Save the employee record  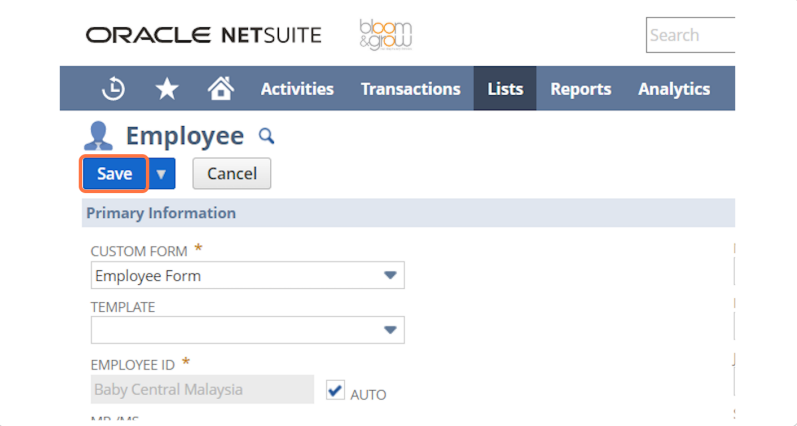(x=114, y=173)
